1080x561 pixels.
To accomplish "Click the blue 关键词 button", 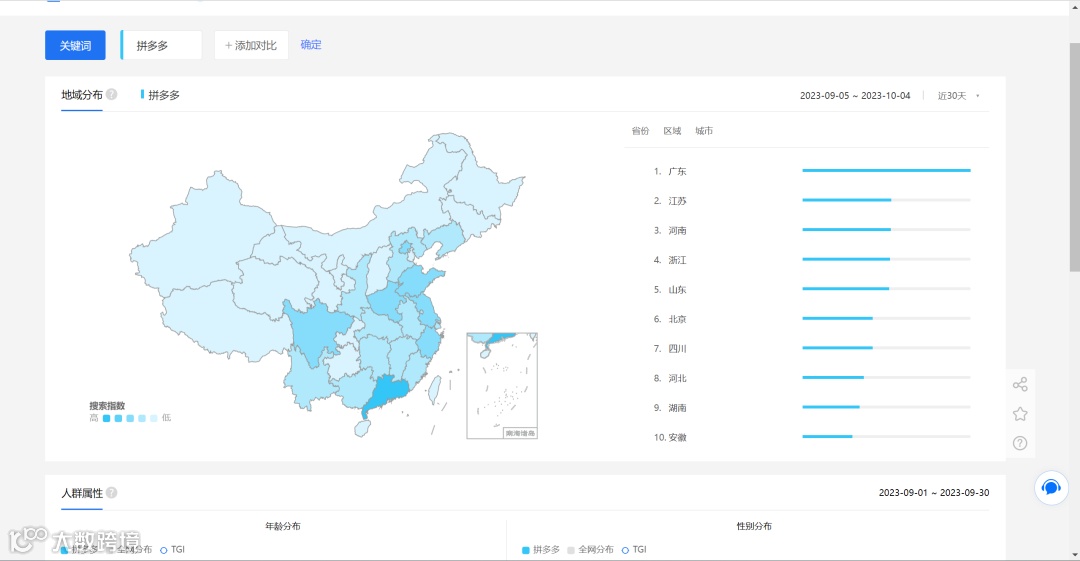I will [x=75, y=45].
